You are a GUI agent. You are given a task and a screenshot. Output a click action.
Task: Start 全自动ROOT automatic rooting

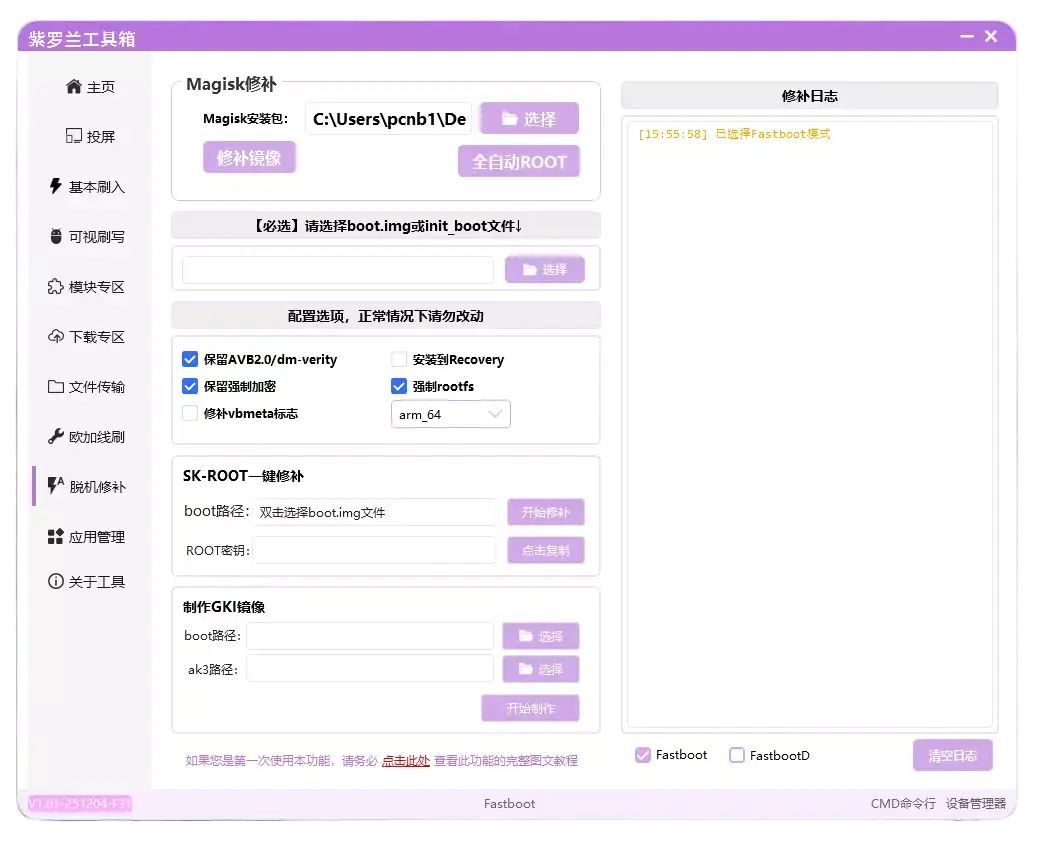[518, 161]
